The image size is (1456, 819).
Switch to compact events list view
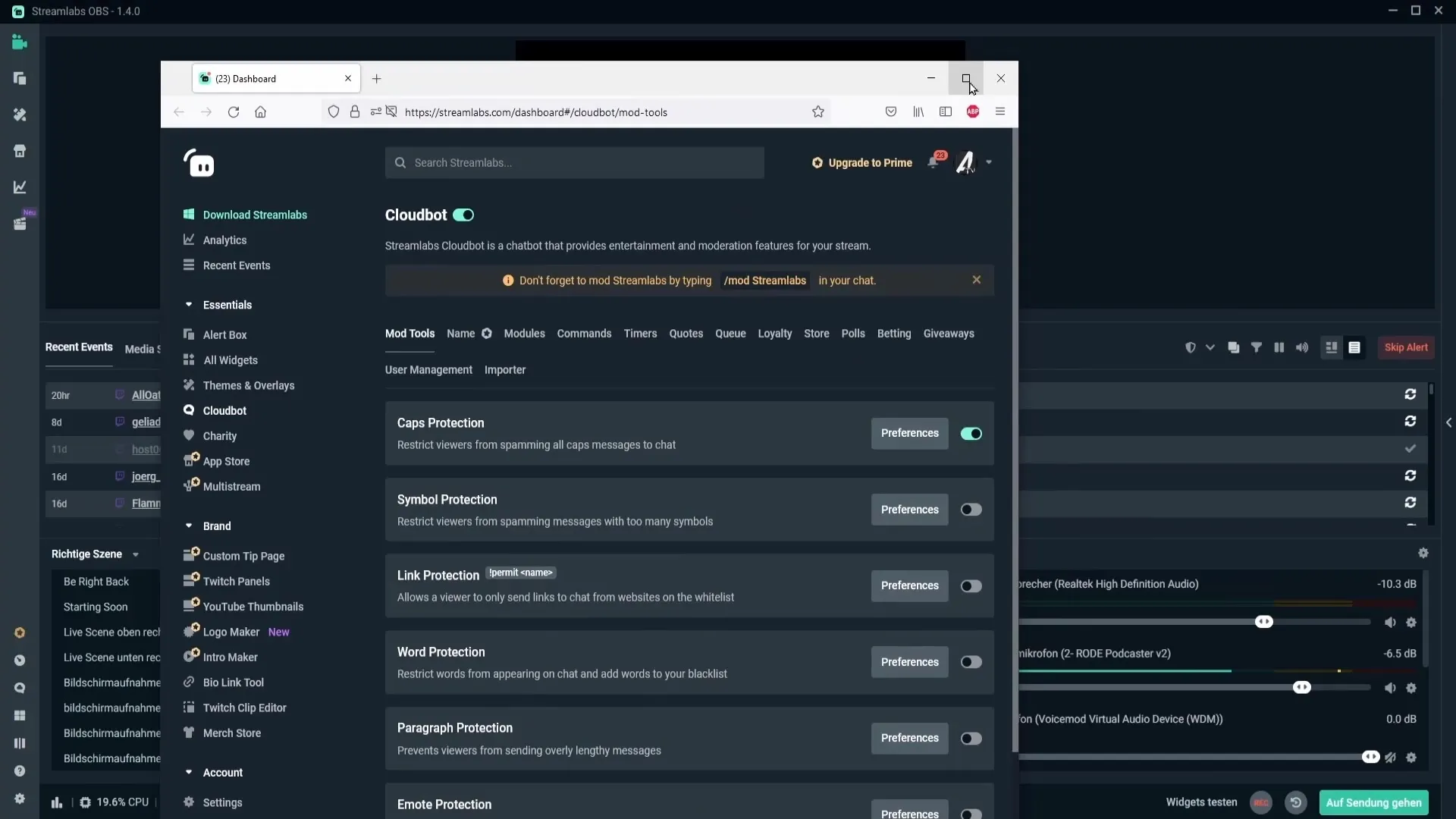coord(1354,347)
